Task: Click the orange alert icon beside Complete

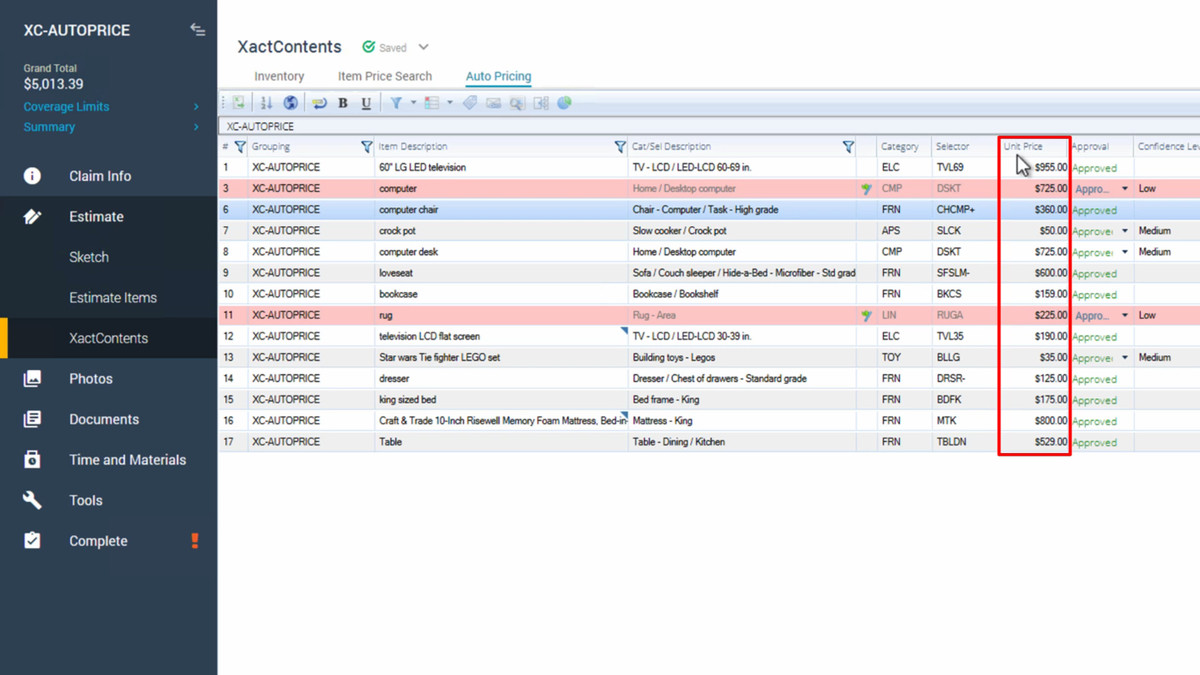Action: (195, 541)
